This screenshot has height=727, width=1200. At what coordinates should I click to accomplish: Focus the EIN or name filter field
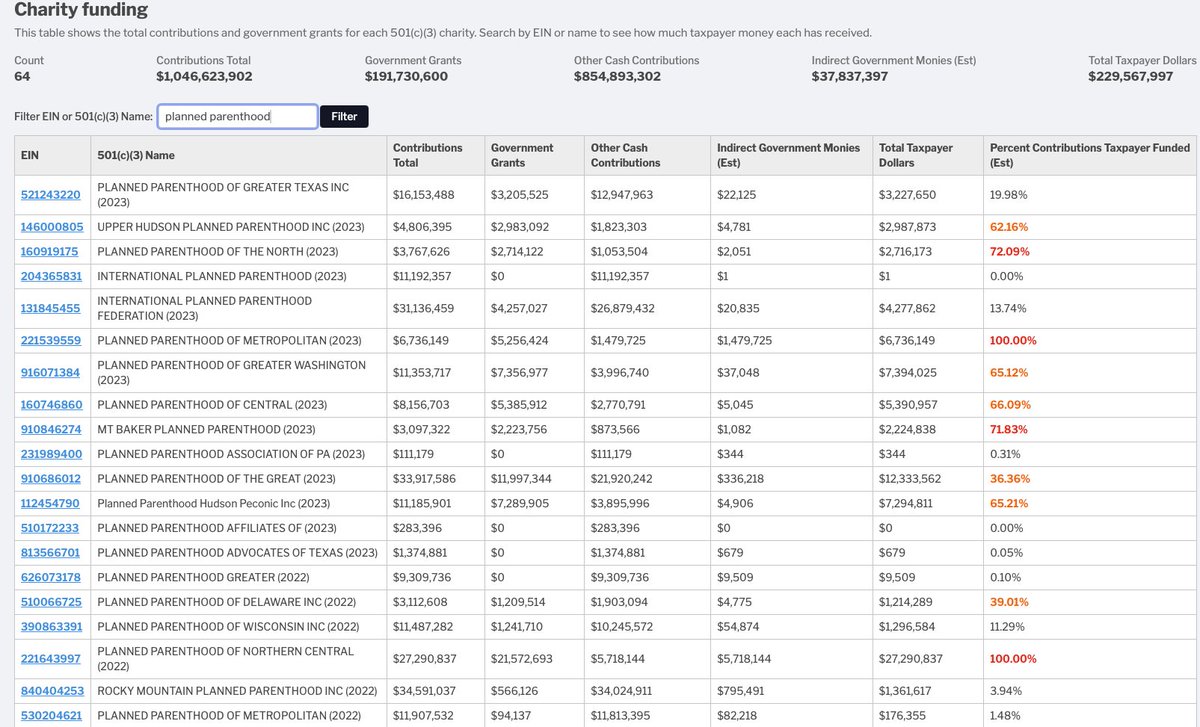[238, 117]
